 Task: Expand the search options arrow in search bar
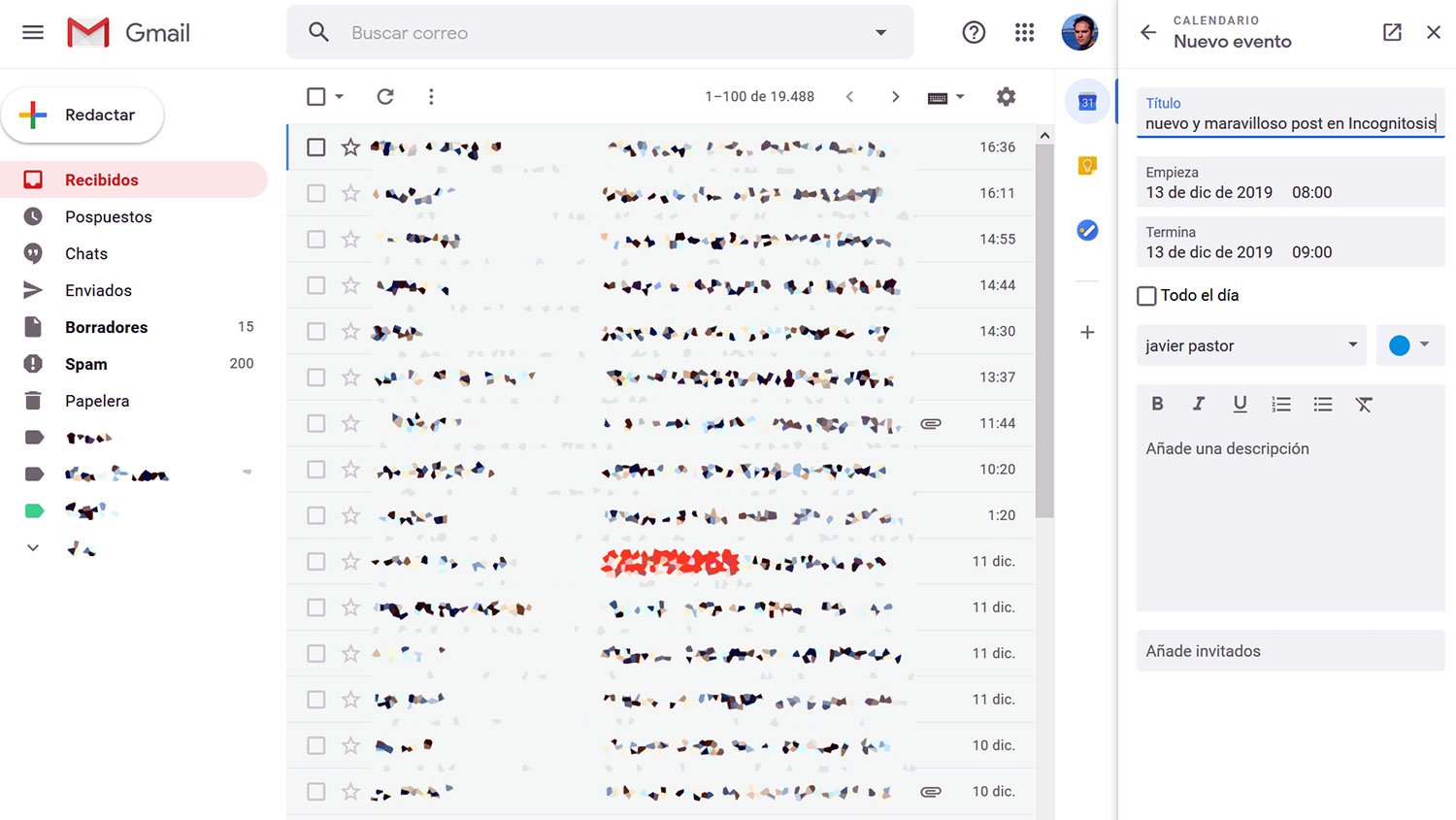(880, 32)
